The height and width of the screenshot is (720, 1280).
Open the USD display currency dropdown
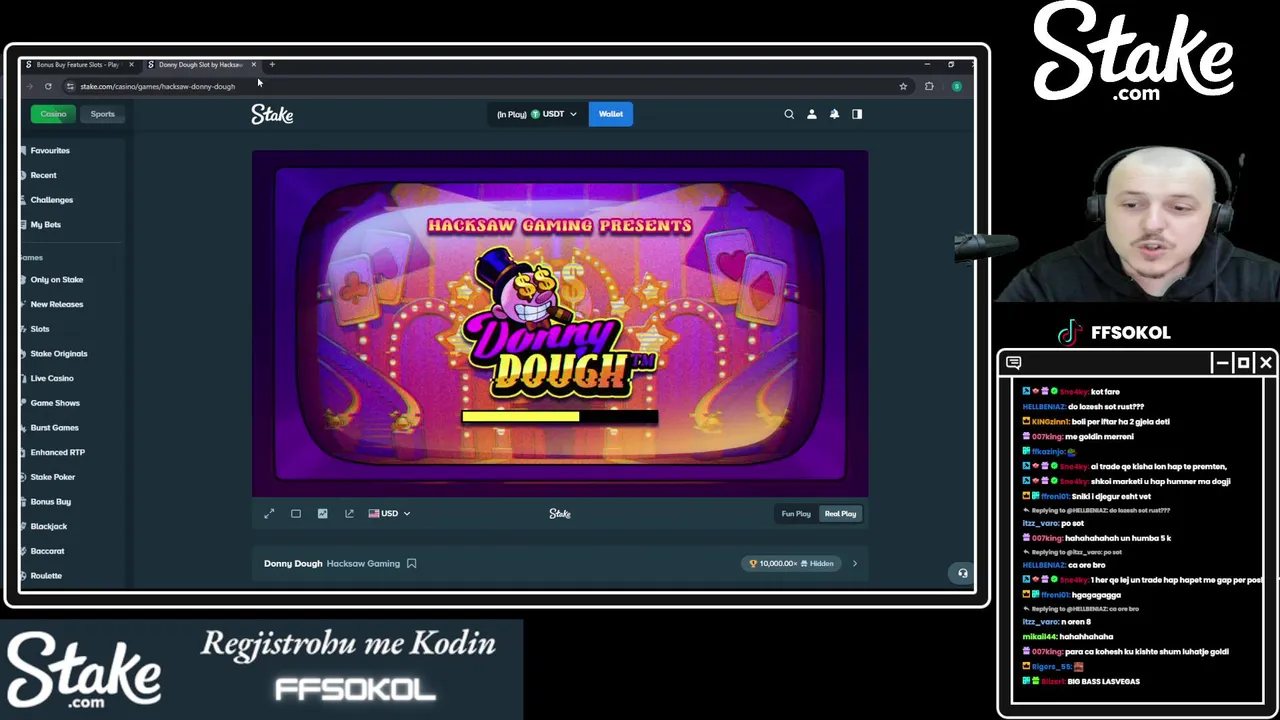[389, 514]
